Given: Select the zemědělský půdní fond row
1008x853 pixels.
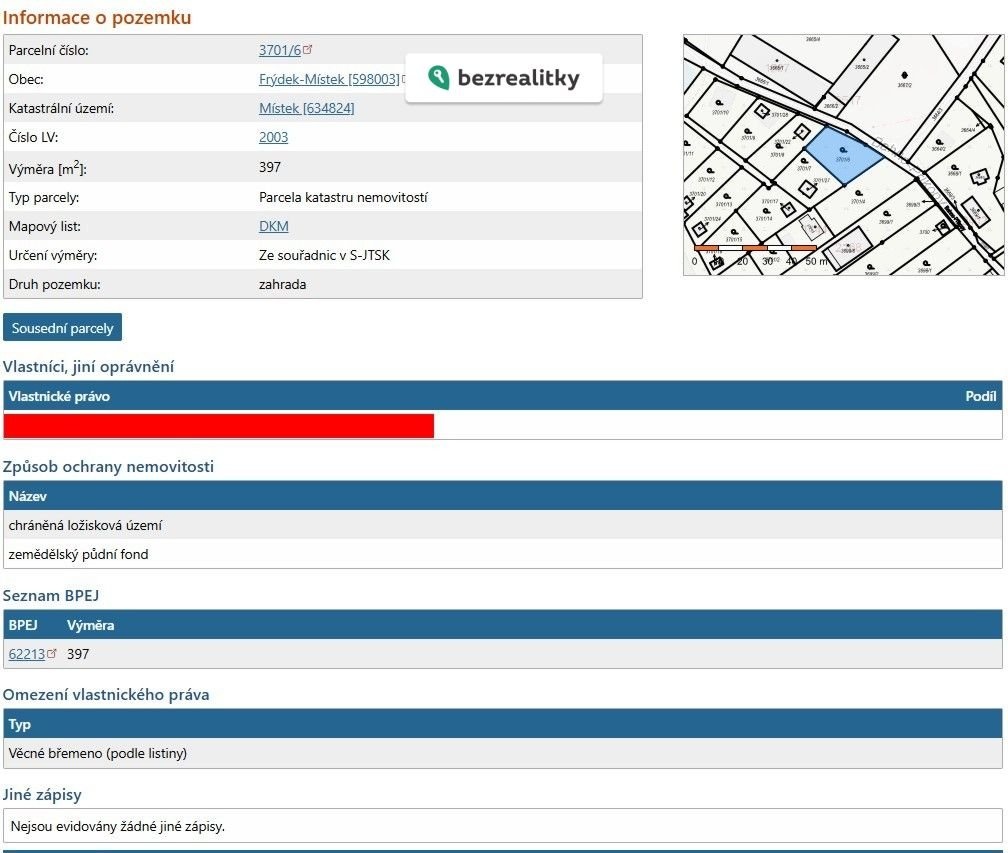Looking at the screenshot, I should click(x=503, y=554).
